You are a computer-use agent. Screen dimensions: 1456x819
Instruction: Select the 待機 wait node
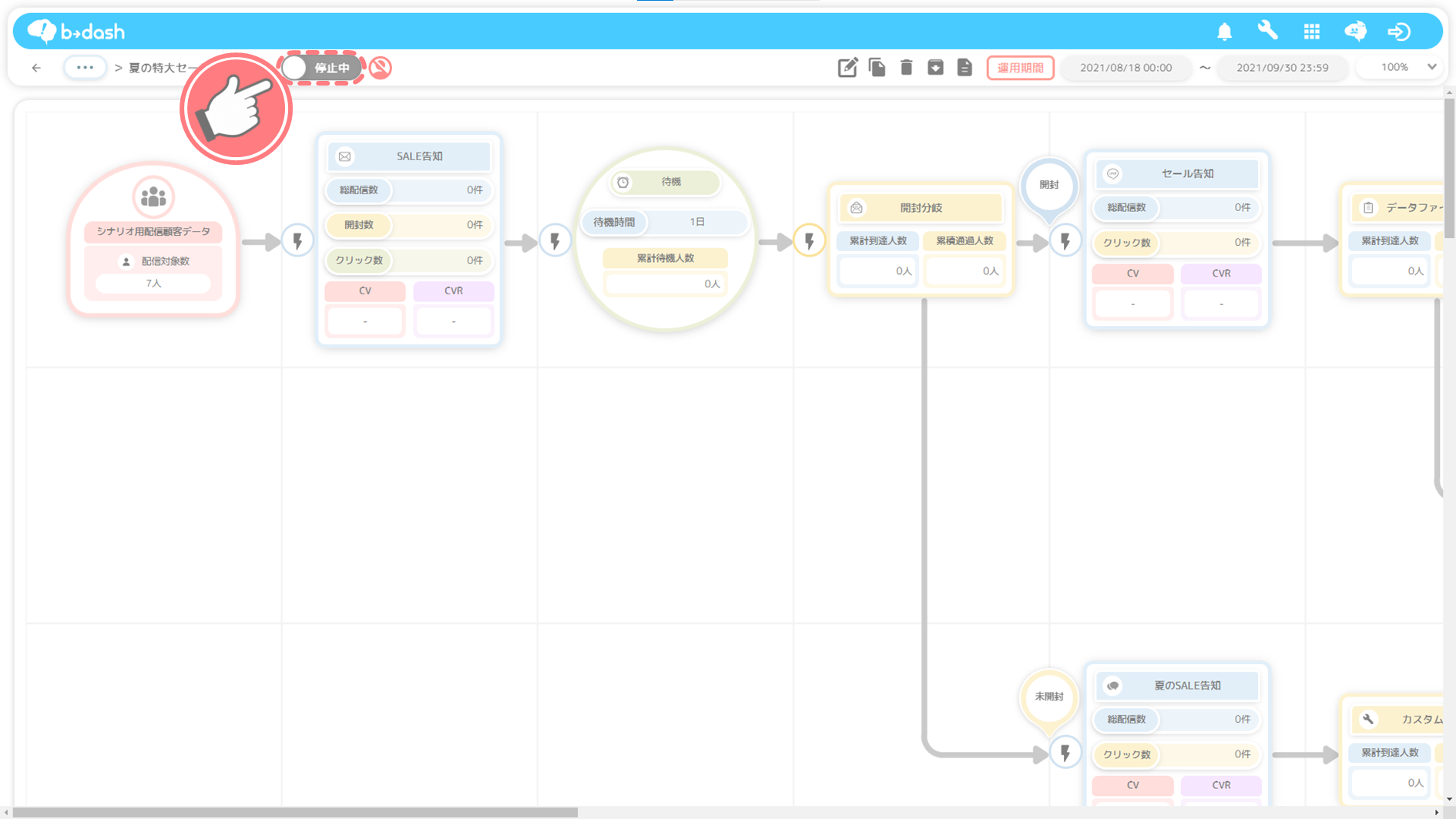tap(666, 183)
